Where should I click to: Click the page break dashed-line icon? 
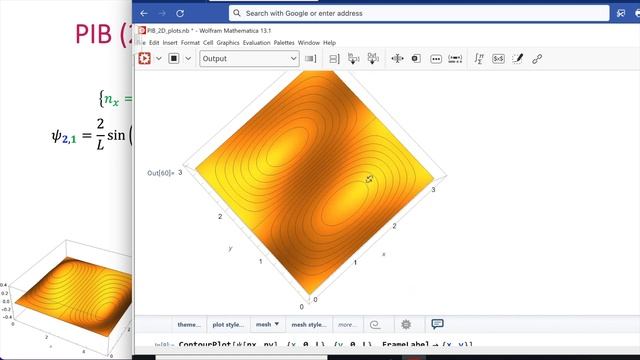tap(455, 59)
